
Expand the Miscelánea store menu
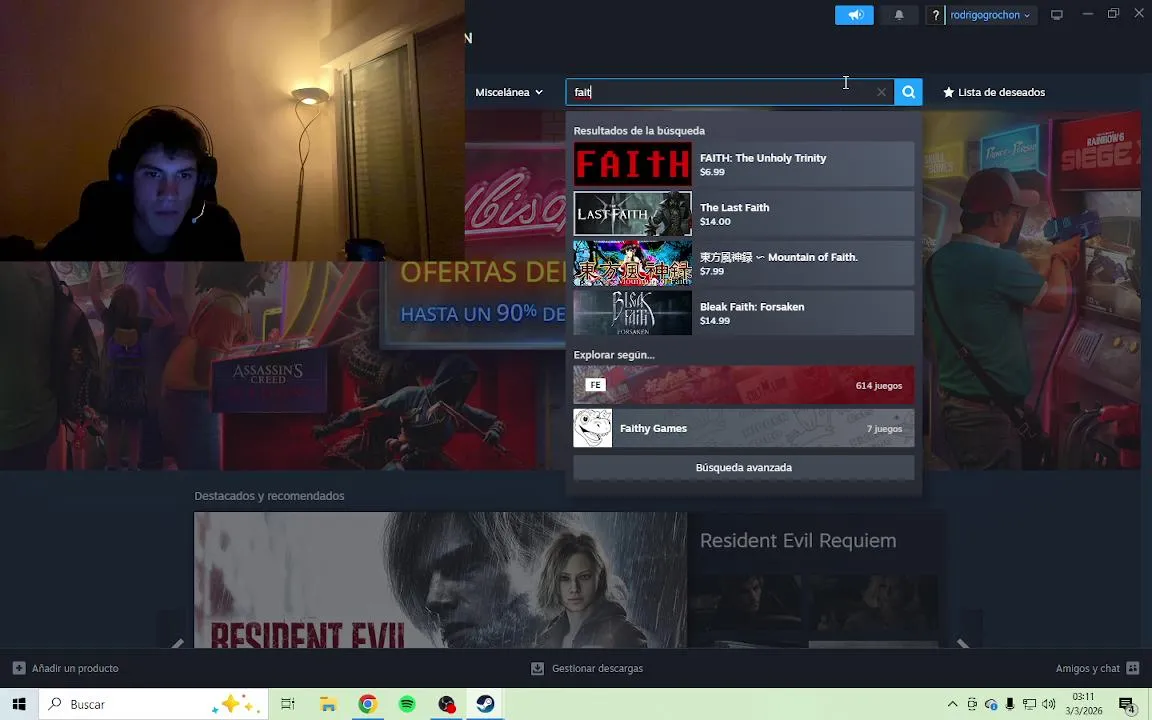point(508,92)
